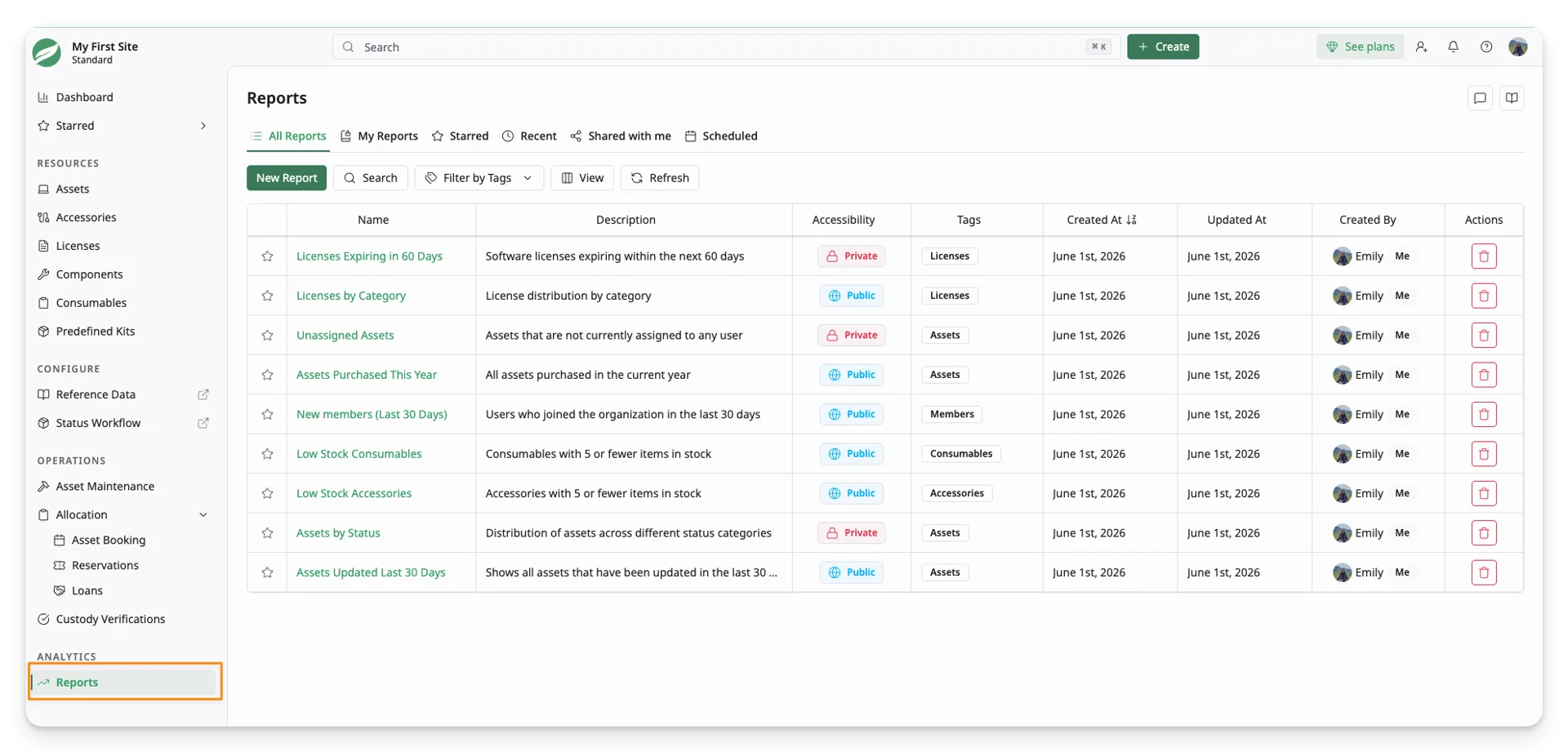1568x752 pixels.
Task: Click the Refresh button
Action: click(660, 178)
